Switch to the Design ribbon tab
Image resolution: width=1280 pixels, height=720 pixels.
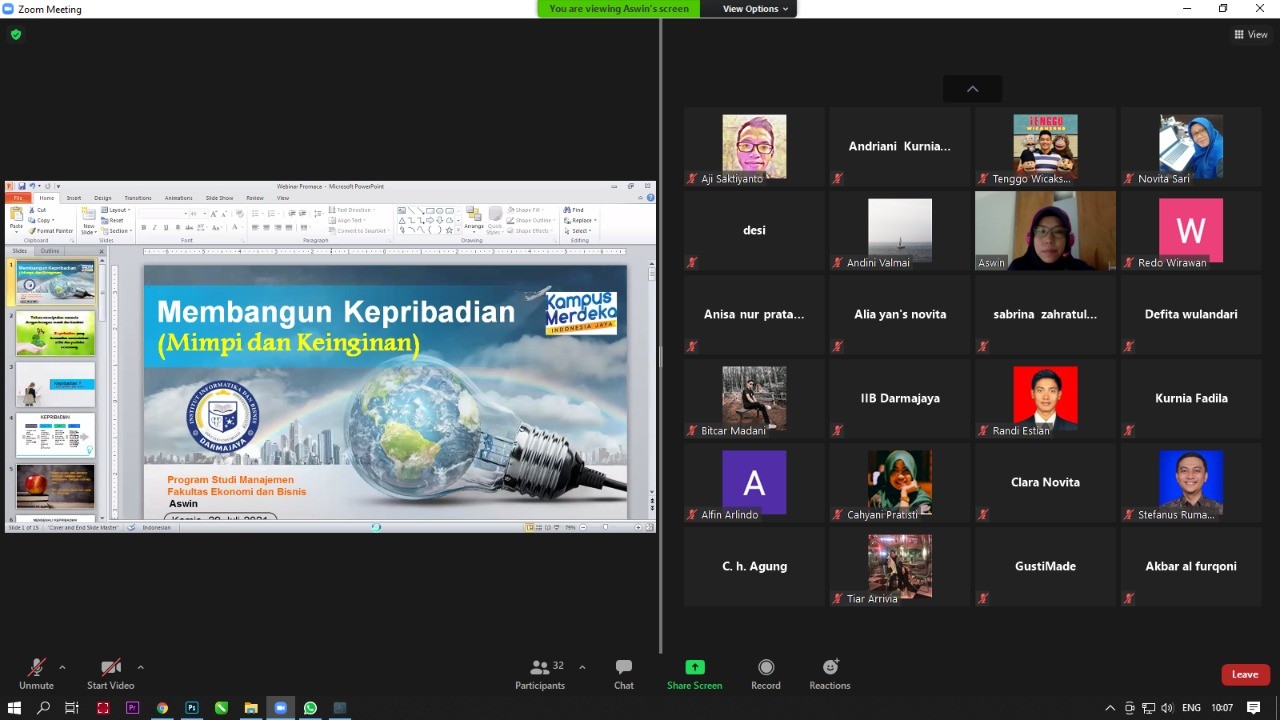103,198
